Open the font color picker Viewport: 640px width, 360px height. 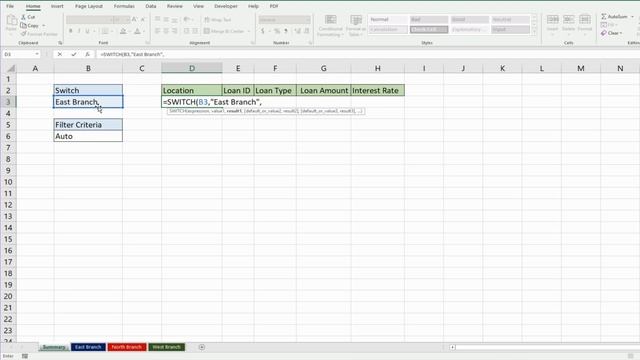coord(137,31)
